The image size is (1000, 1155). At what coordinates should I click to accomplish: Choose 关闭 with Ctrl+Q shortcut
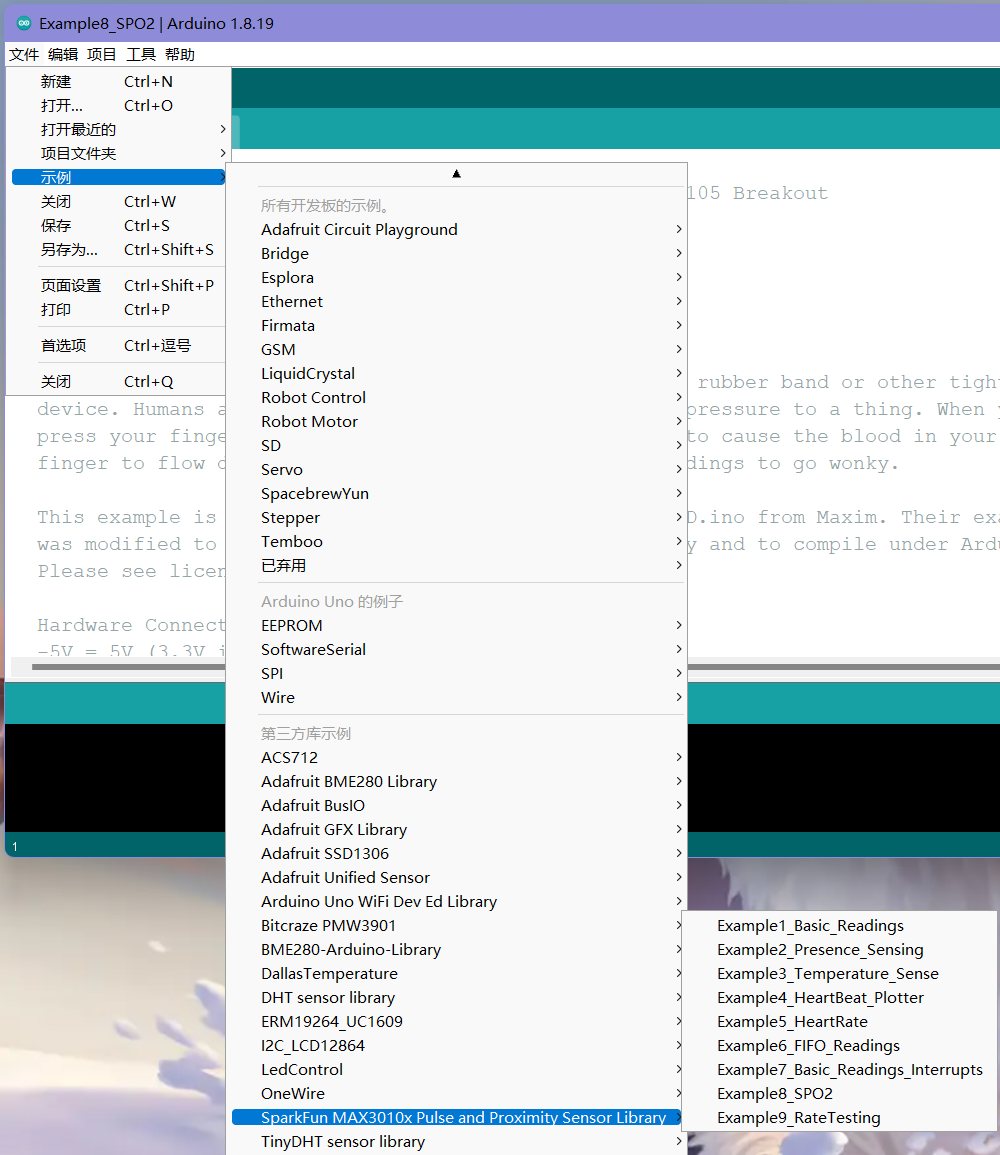coord(119,382)
